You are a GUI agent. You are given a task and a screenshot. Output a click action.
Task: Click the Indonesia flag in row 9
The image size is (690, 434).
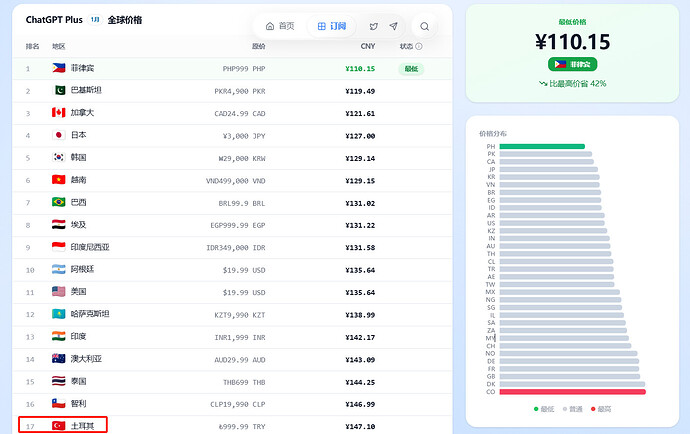coord(59,247)
